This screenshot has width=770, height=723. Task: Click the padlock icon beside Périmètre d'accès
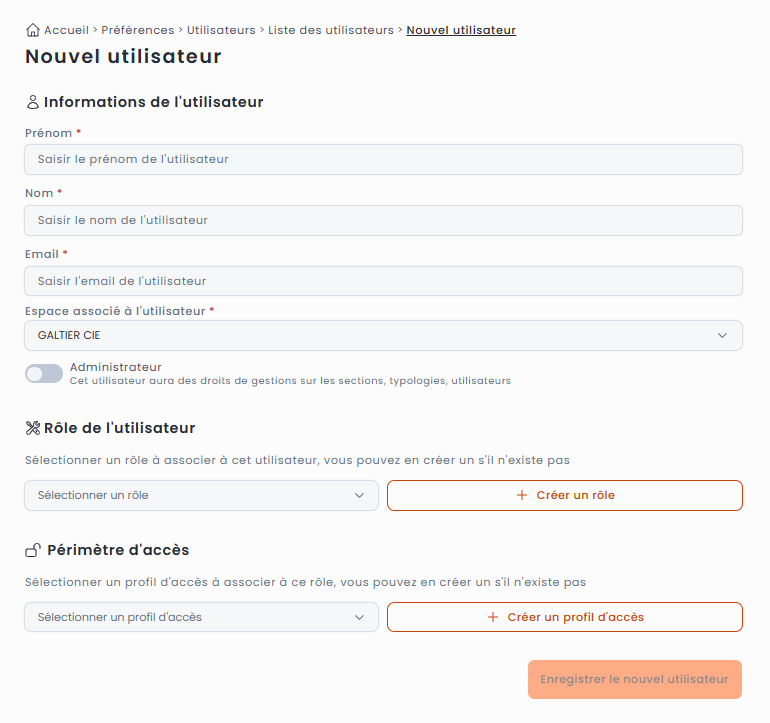tap(33, 550)
